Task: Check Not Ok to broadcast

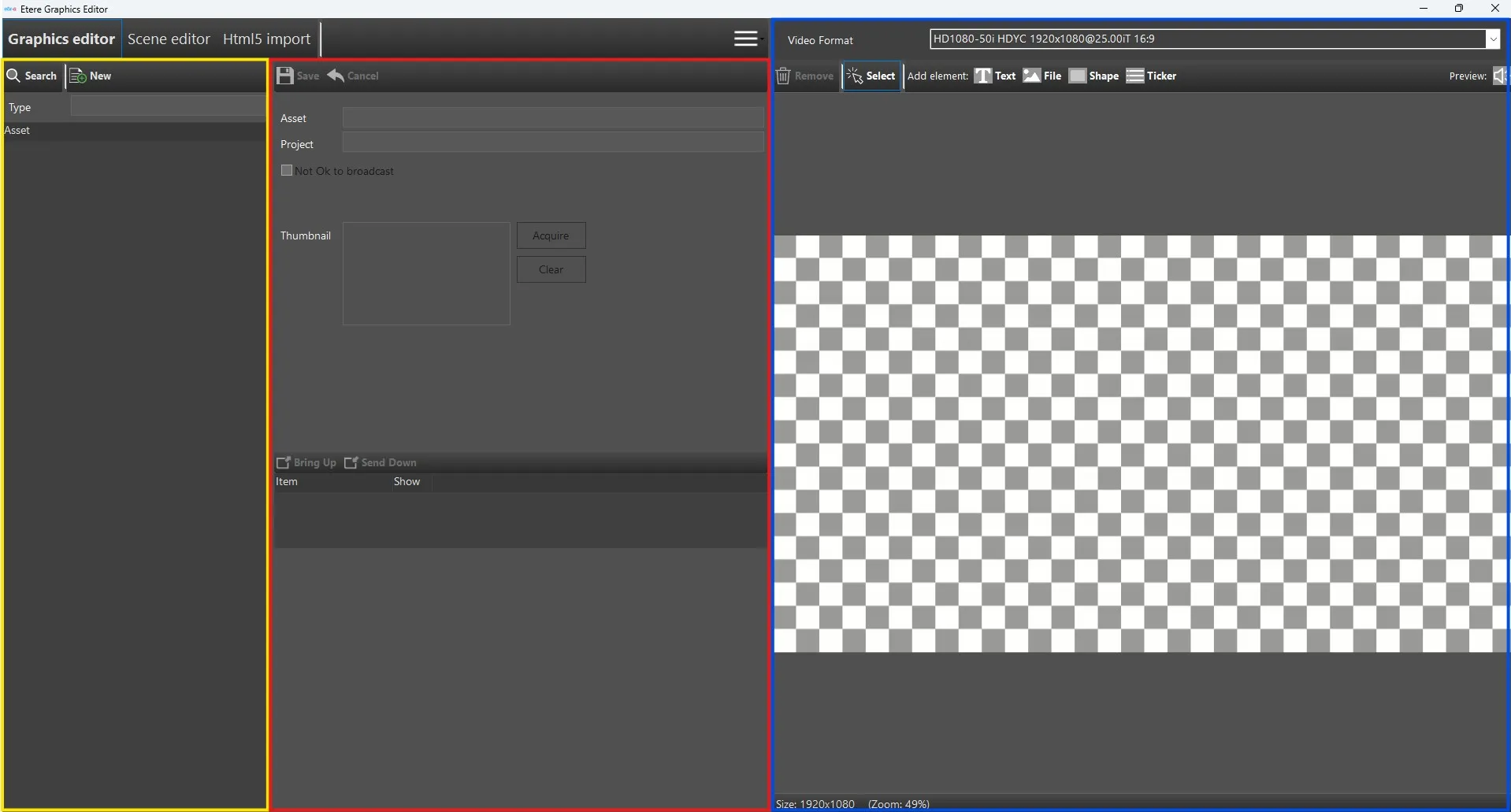Action: (287, 170)
